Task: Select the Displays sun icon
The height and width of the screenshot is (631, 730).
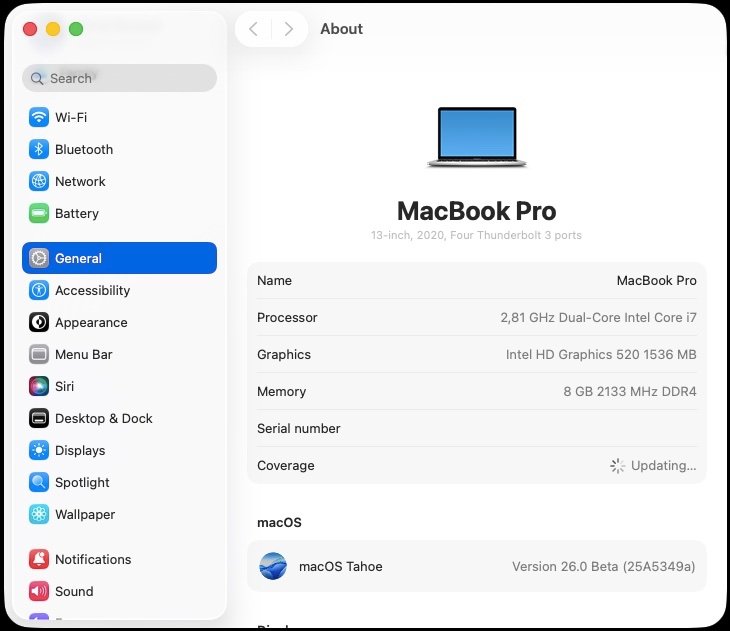Action: click(39, 450)
